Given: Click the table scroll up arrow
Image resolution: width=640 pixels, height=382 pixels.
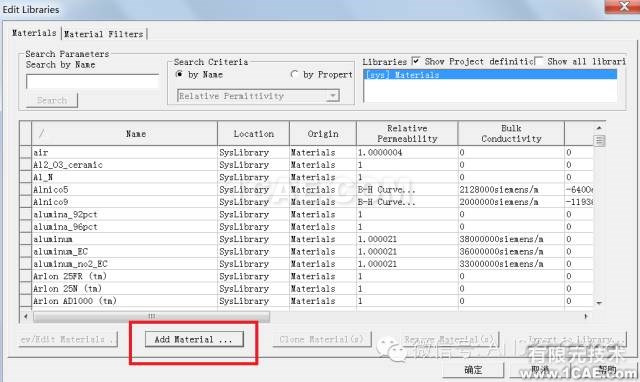Looking at the screenshot, I should pyautogui.click(x=599, y=128).
